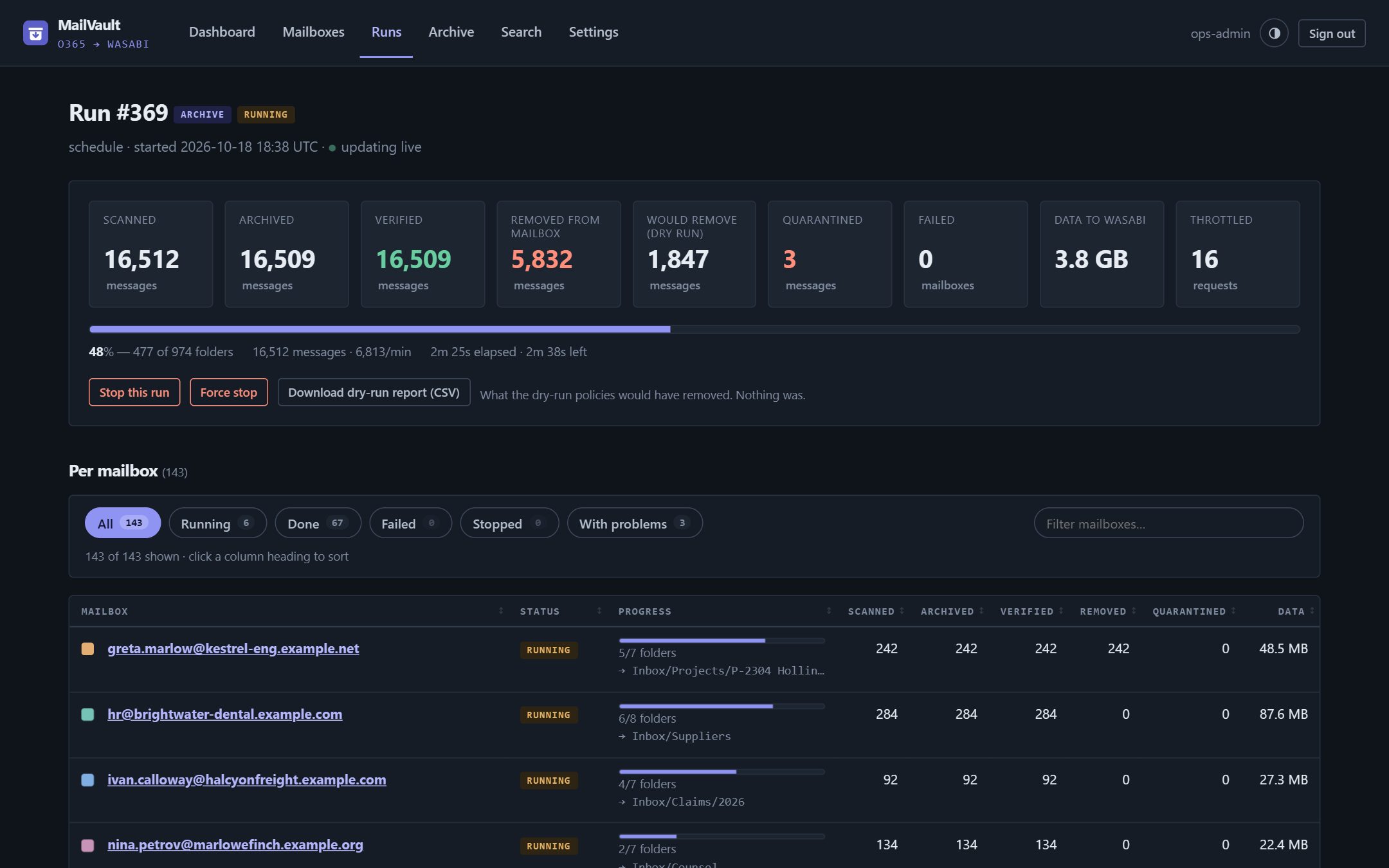1389x868 pixels.
Task: Sign out of ops-admin account
Action: (x=1332, y=33)
